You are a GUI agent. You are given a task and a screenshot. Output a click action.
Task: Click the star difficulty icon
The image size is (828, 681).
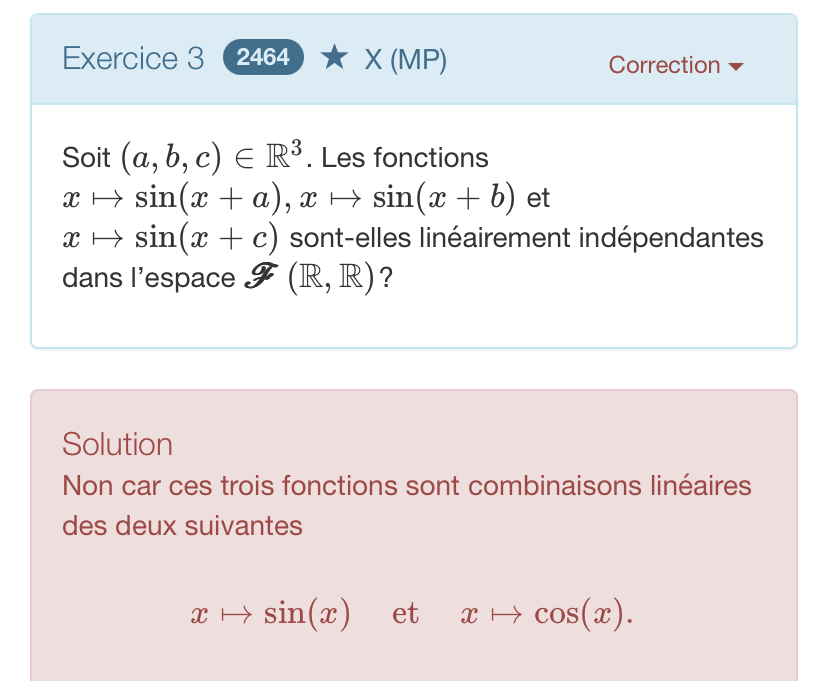pos(333,58)
